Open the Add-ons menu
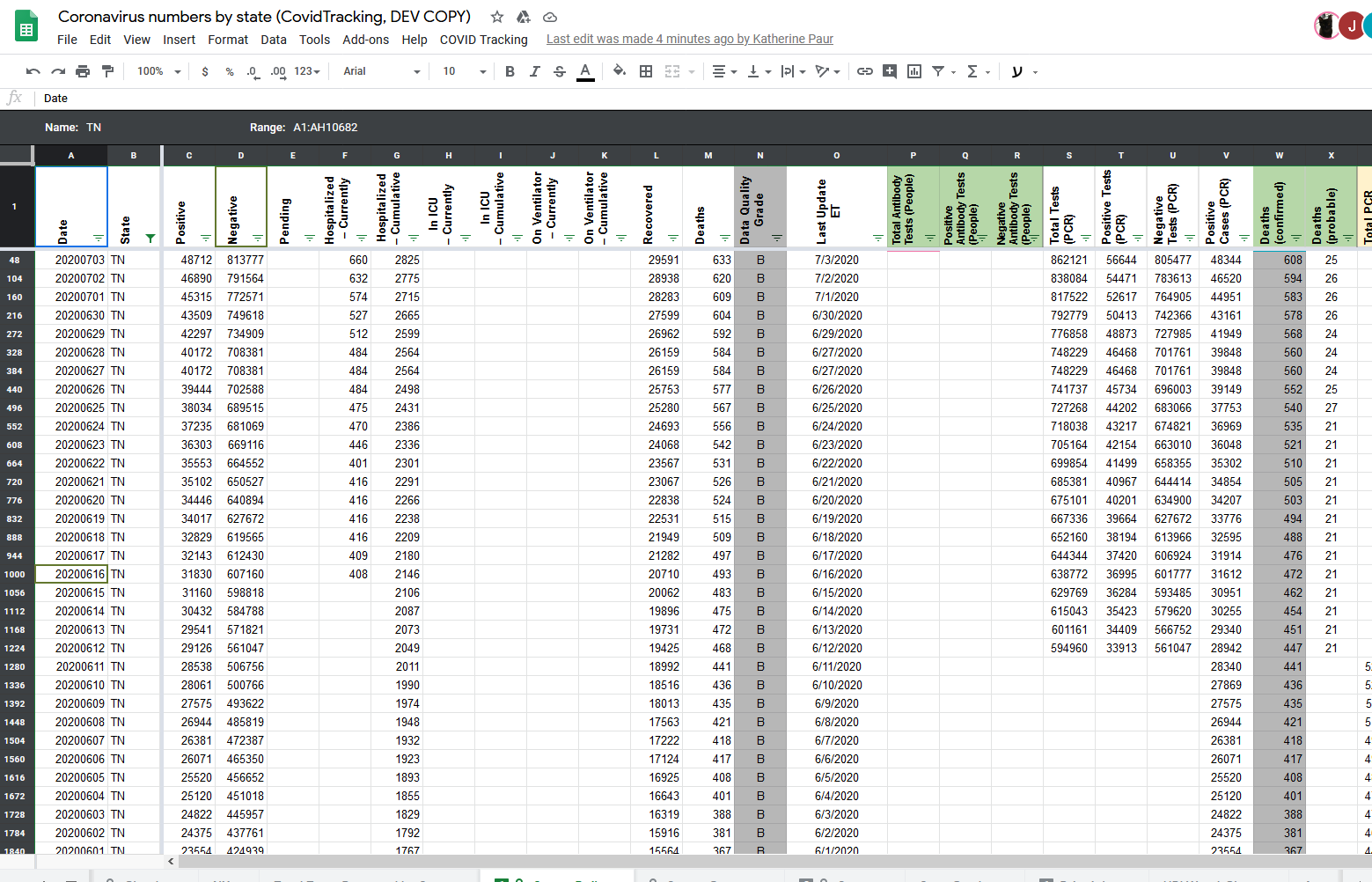This screenshot has height=882, width=1372. click(365, 40)
